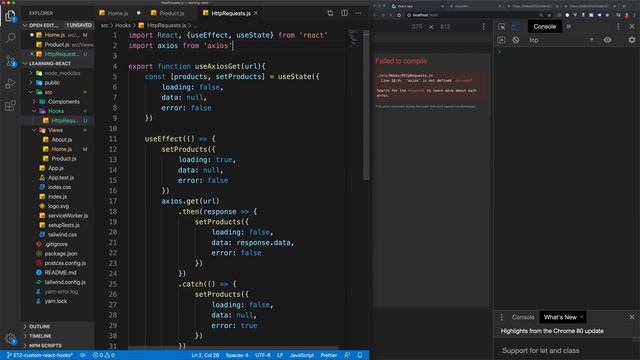The width and height of the screenshot is (640, 360).
Task: Expand the NPM Scripts section
Action: point(58,346)
